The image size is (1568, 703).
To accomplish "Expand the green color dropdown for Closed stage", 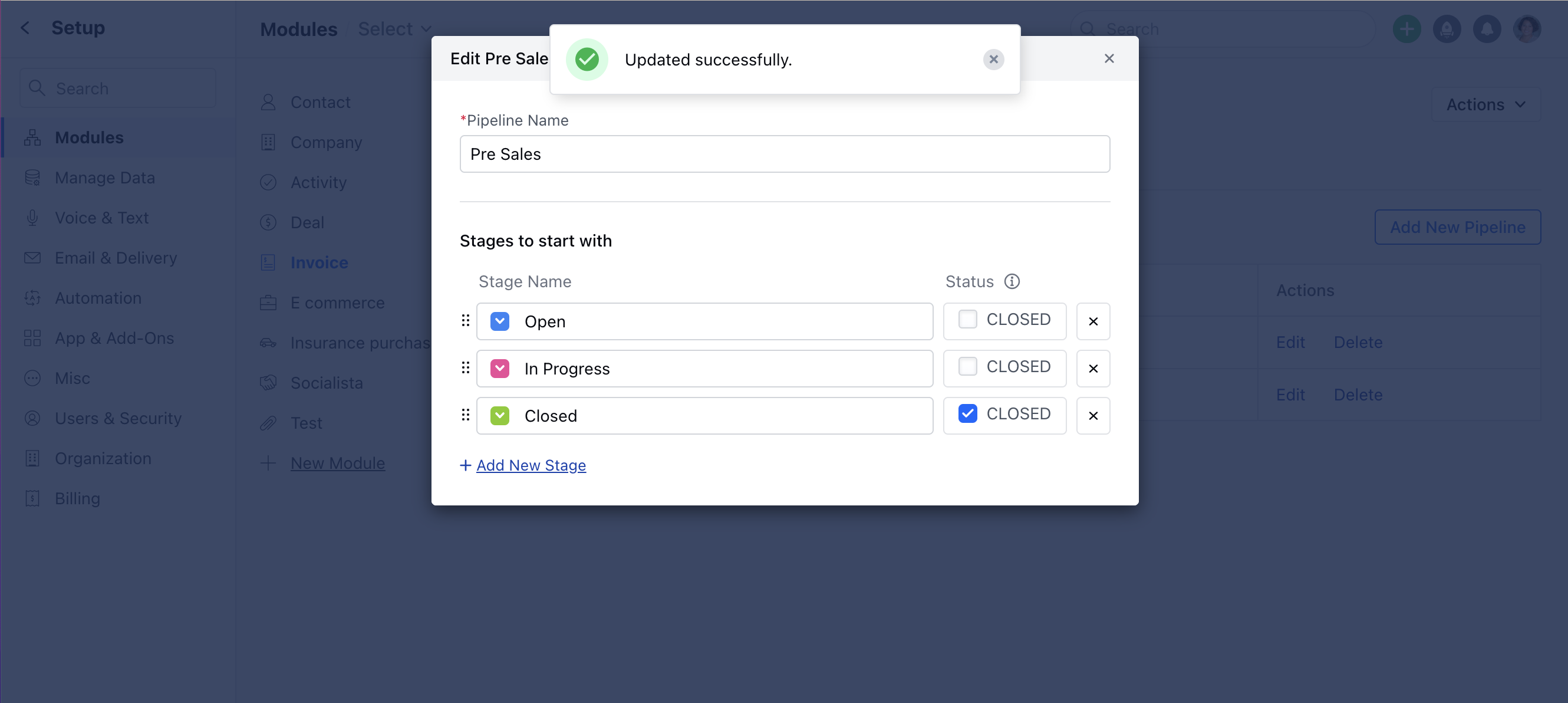I will pos(500,415).
